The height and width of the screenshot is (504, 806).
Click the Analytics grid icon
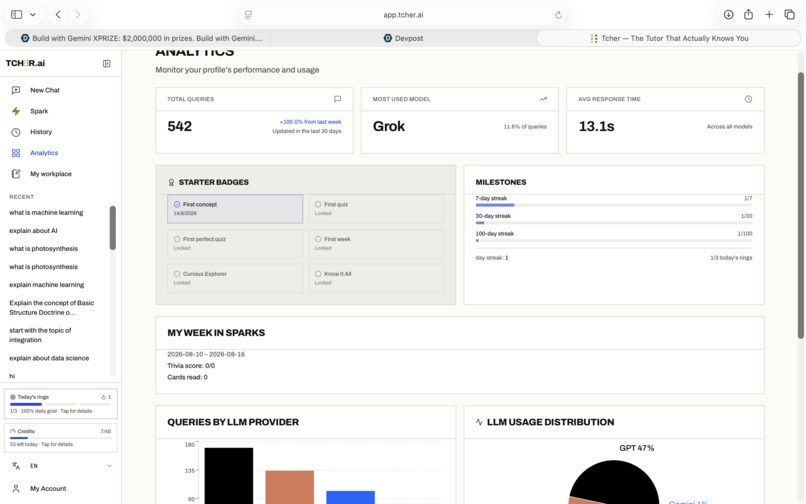click(x=16, y=153)
